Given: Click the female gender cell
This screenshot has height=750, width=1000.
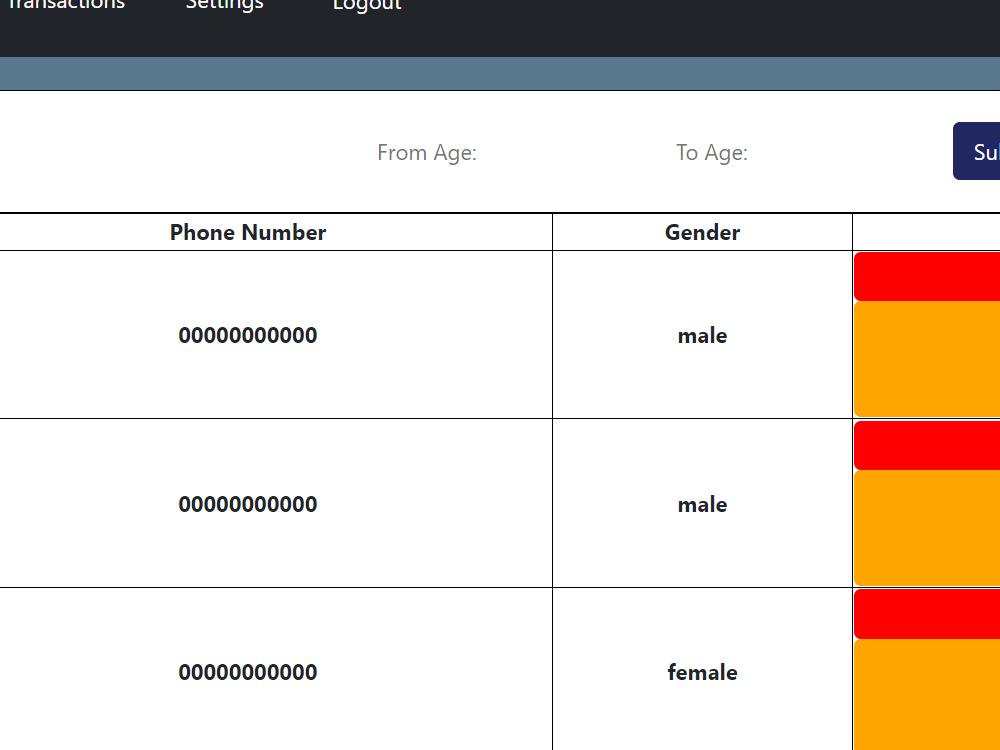Looking at the screenshot, I should click(x=702, y=670).
